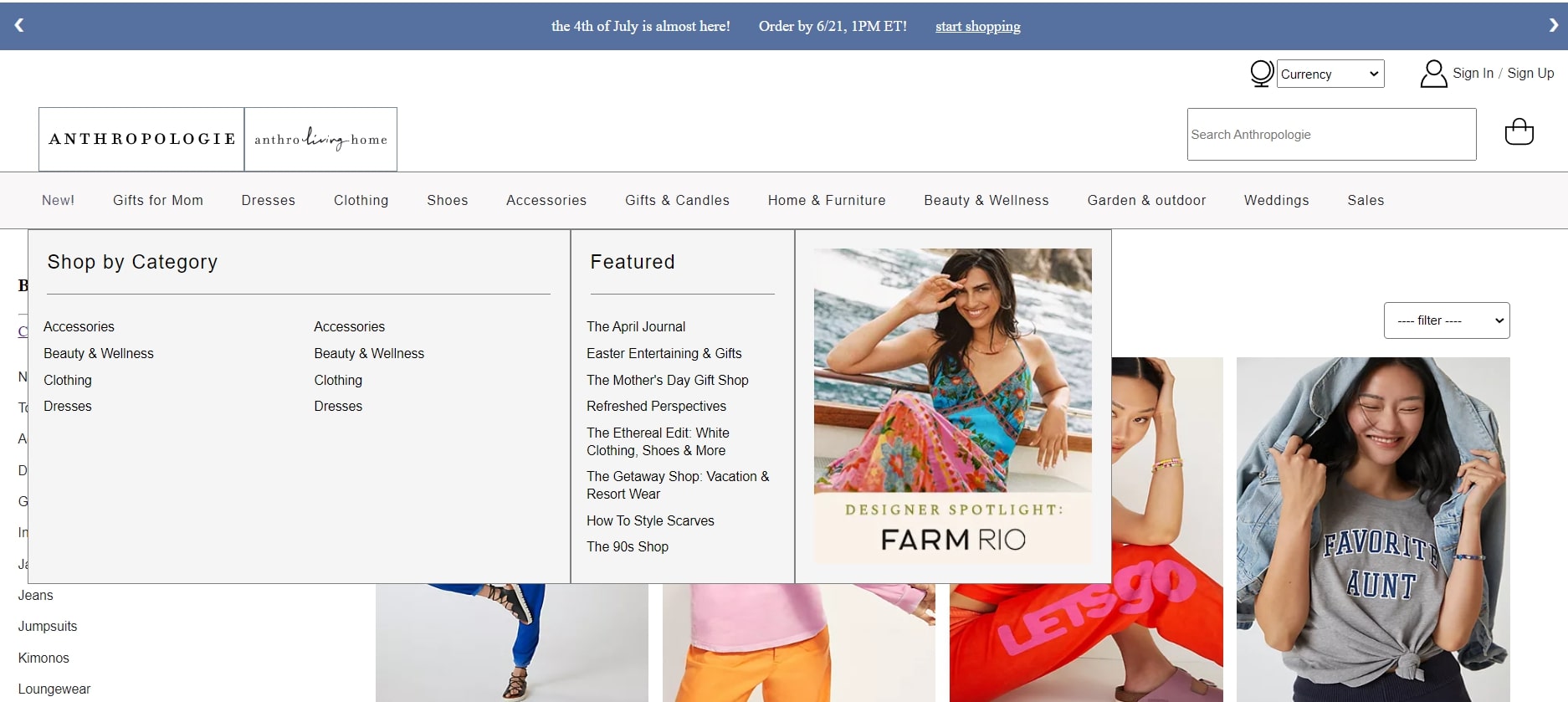1568x702 pixels.
Task: Click the pink top orange pants product image
Action: [799, 643]
